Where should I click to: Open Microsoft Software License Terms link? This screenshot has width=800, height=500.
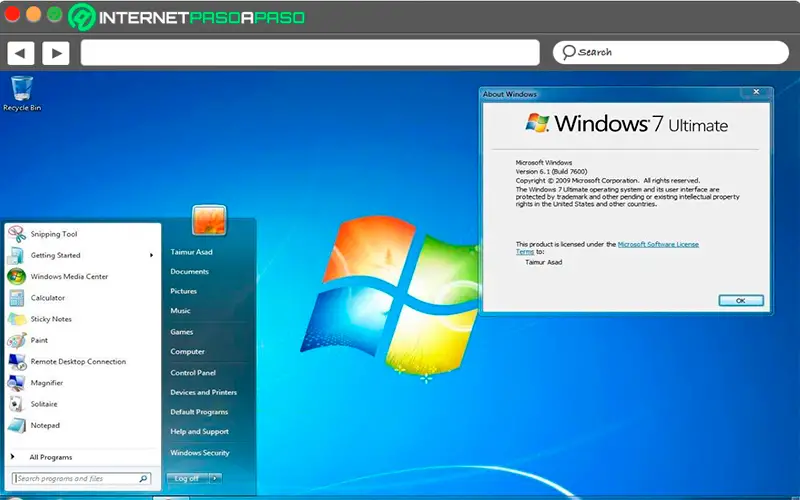tap(658, 244)
